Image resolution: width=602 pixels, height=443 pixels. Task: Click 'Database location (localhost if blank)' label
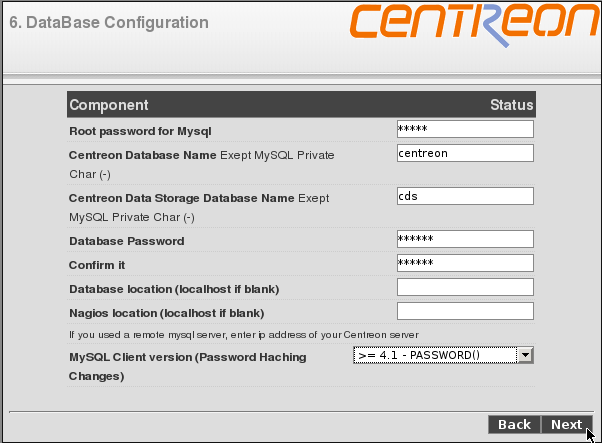coord(174,289)
